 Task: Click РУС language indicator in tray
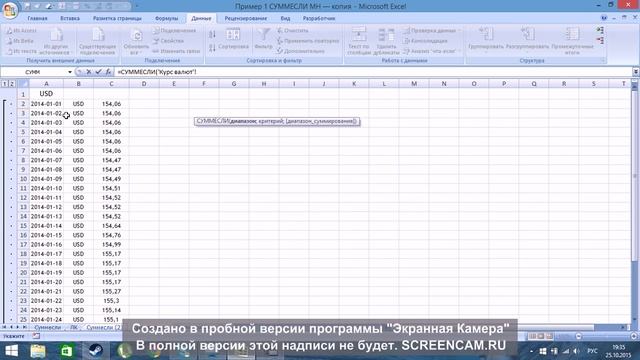592,351
